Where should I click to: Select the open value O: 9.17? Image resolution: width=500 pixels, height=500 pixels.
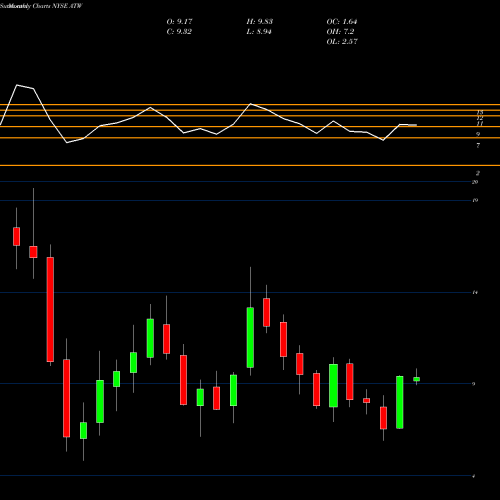tap(179, 22)
